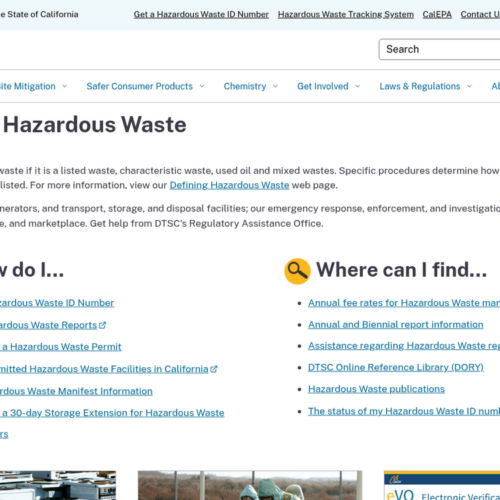The height and width of the screenshot is (500, 500).
Task: Click the State of California header text
Action: coord(39,15)
